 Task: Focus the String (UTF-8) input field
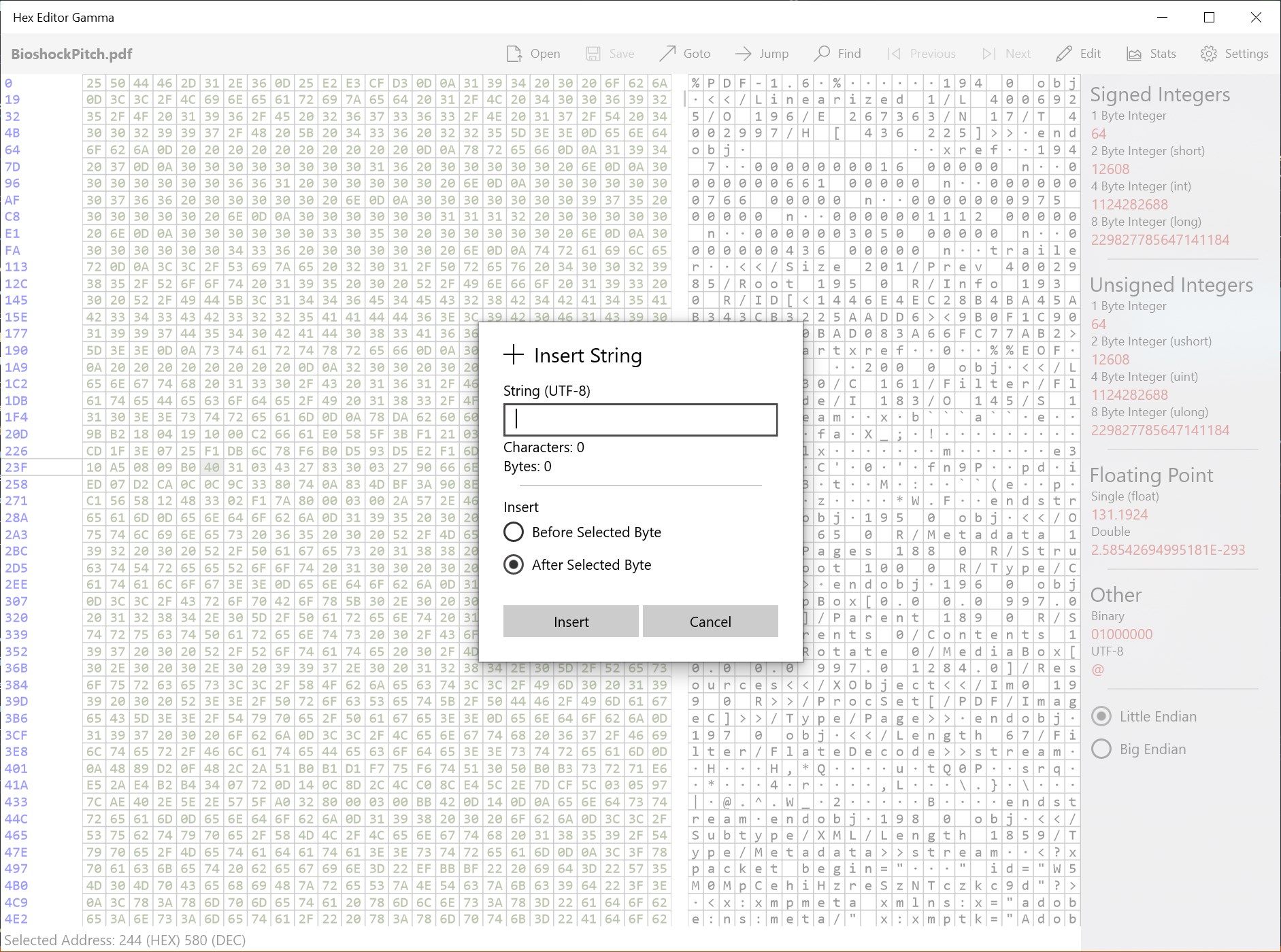click(640, 420)
